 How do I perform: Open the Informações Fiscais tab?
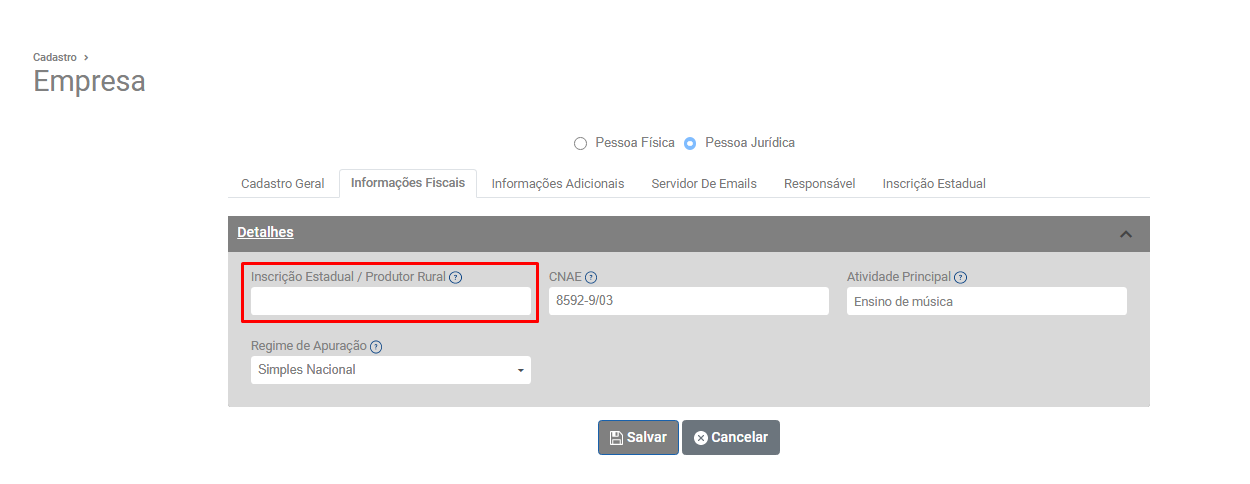click(x=408, y=183)
